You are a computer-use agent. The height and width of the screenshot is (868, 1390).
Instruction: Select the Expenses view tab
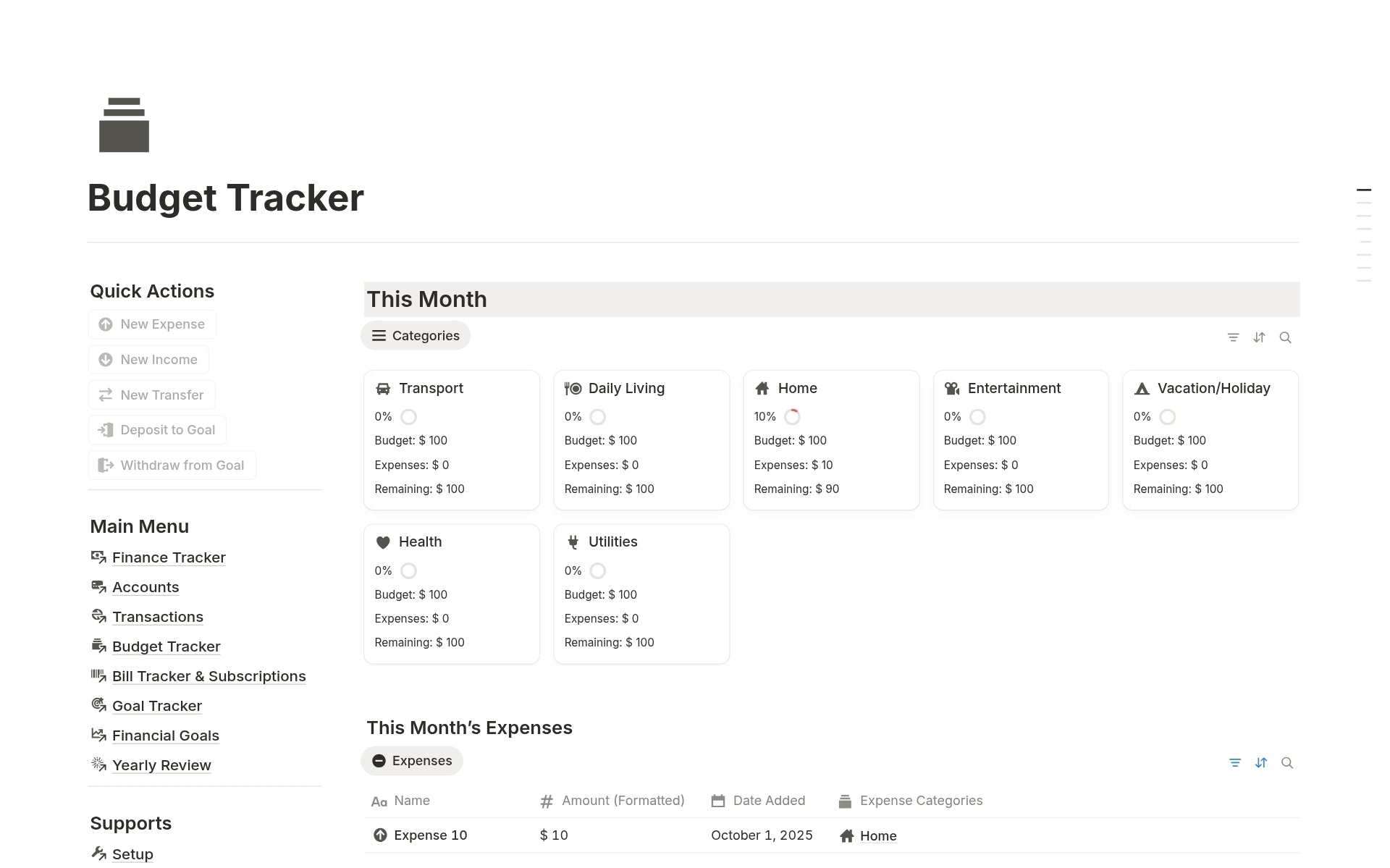click(x=412, y=761)
